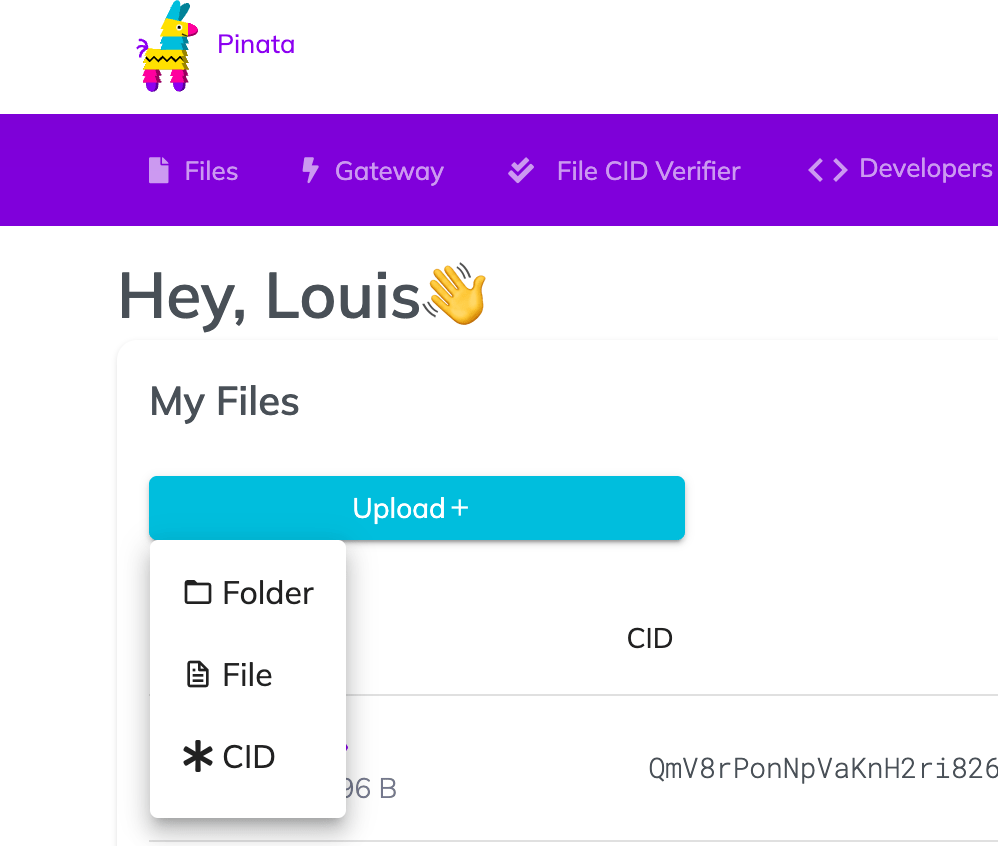Image resolution: width=998 pixels, height=846 pixels.
Task: Click the asterisk icon beside CID option
Action: pyautogui.click(x=198, y=756)
